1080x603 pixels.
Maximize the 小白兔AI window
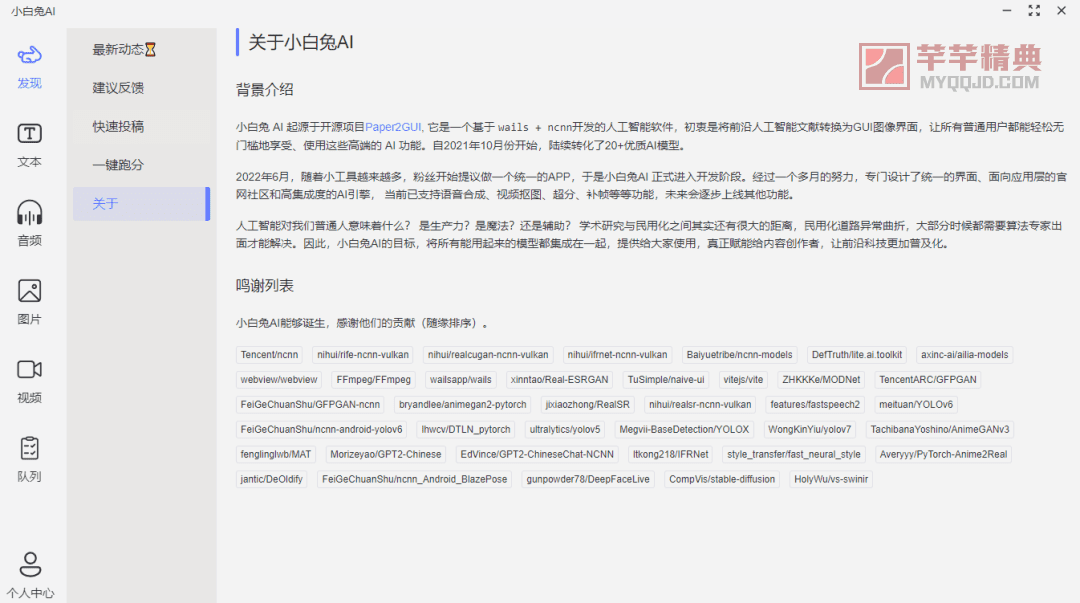[1034, 10]
